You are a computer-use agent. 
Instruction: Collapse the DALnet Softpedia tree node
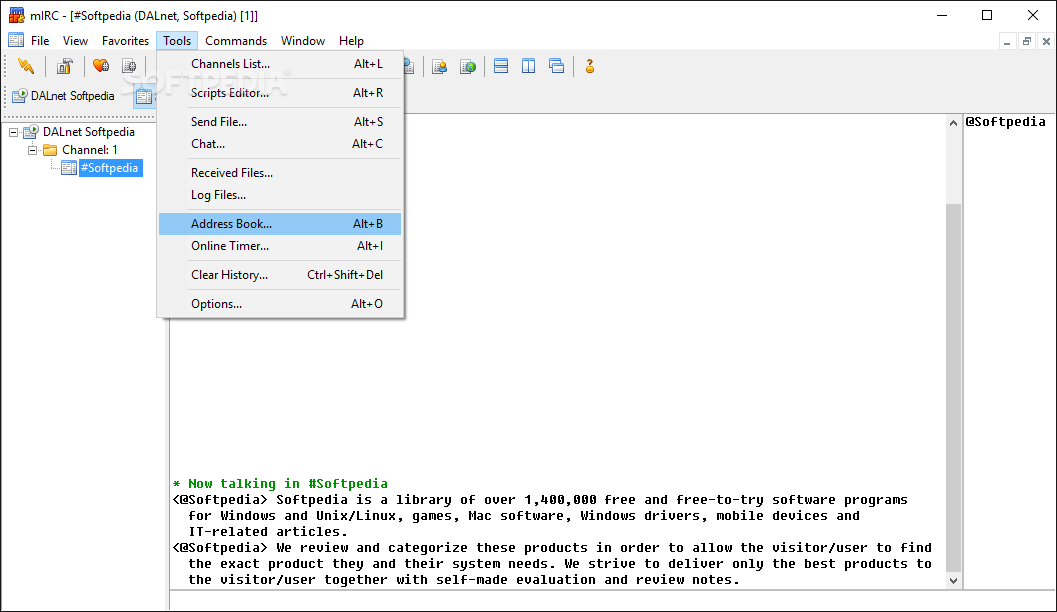[13, 132]
